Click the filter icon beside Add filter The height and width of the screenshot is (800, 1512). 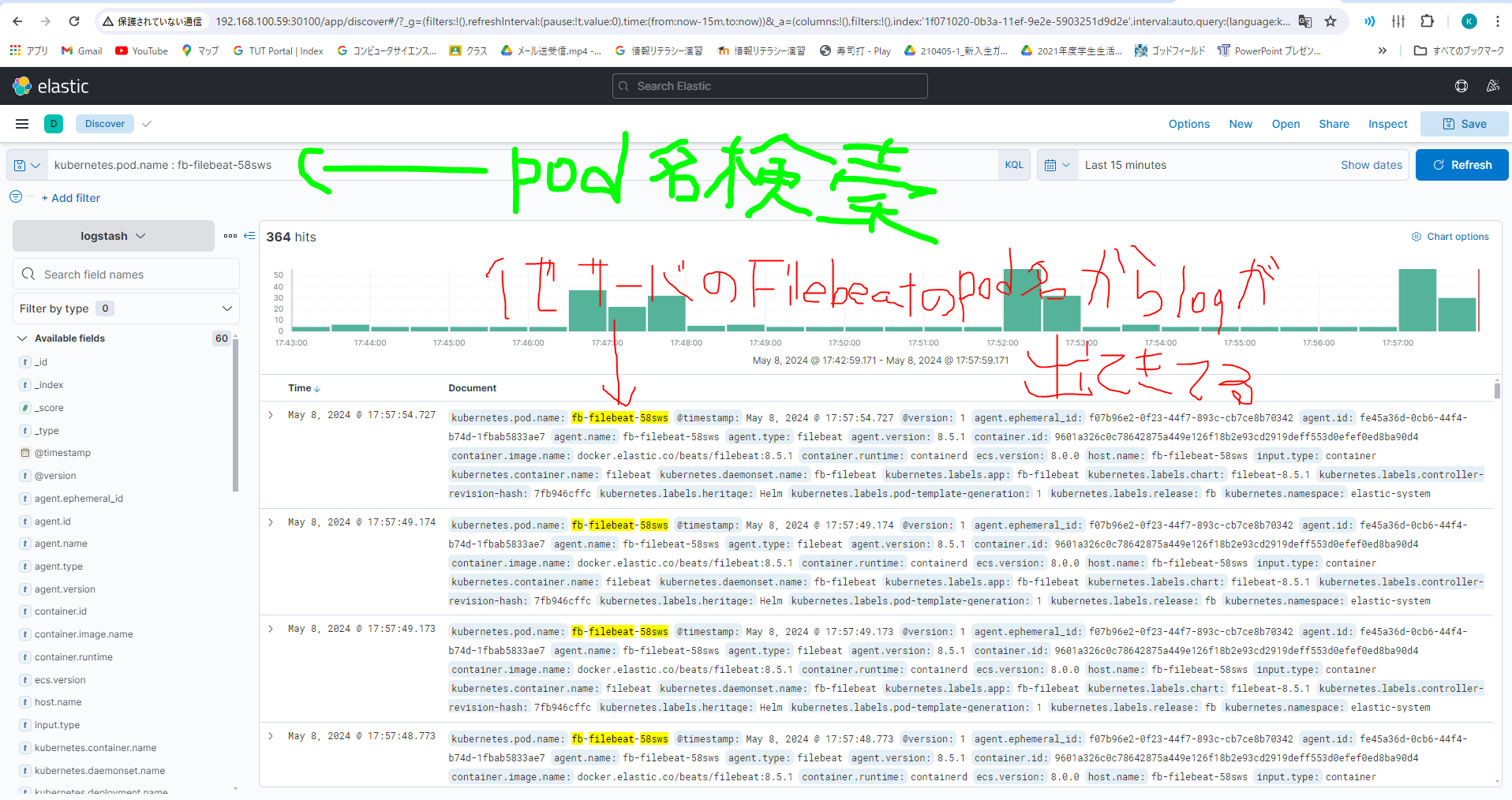coord(15,197)
